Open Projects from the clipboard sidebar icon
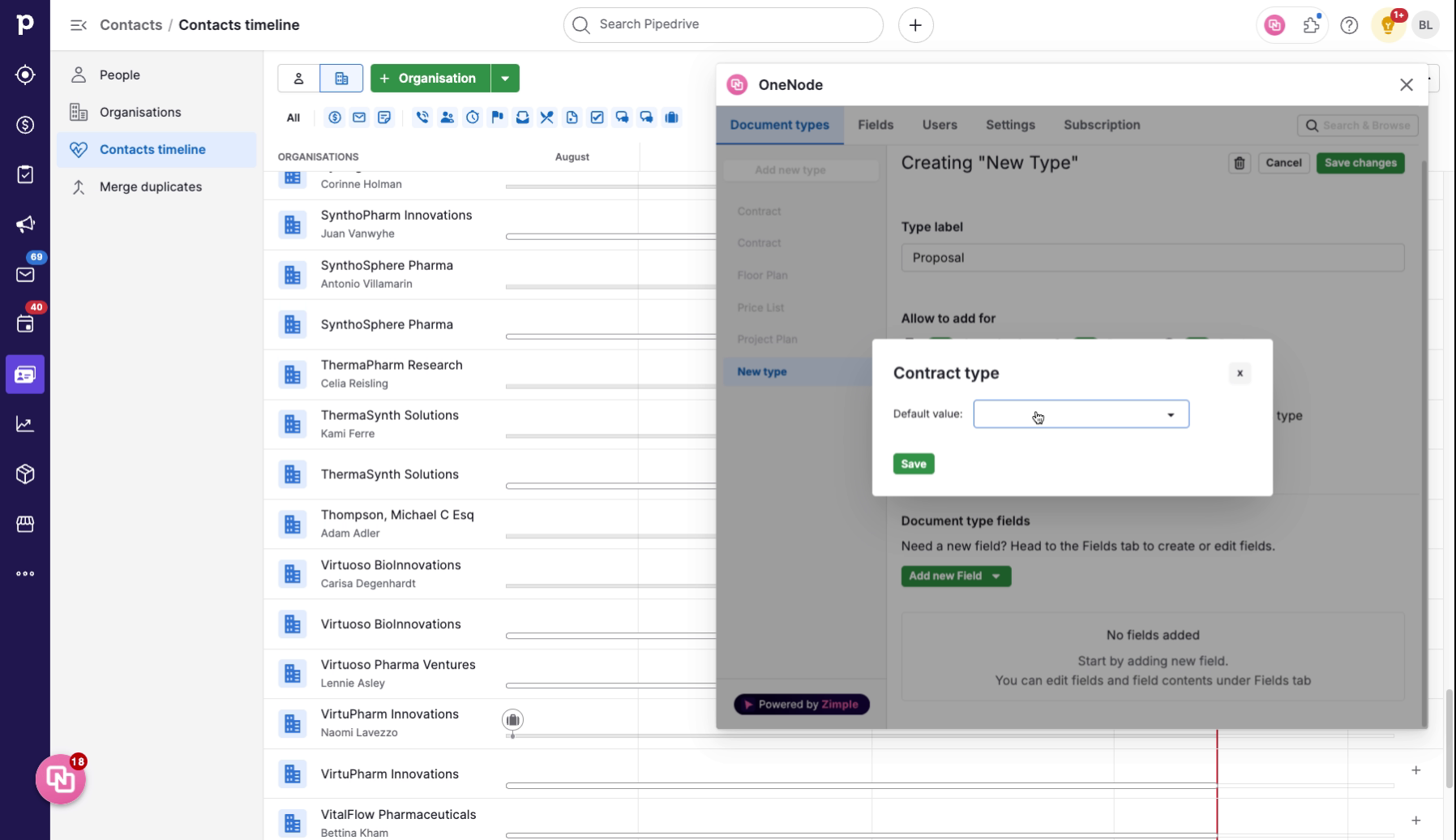 coord(25,174)
